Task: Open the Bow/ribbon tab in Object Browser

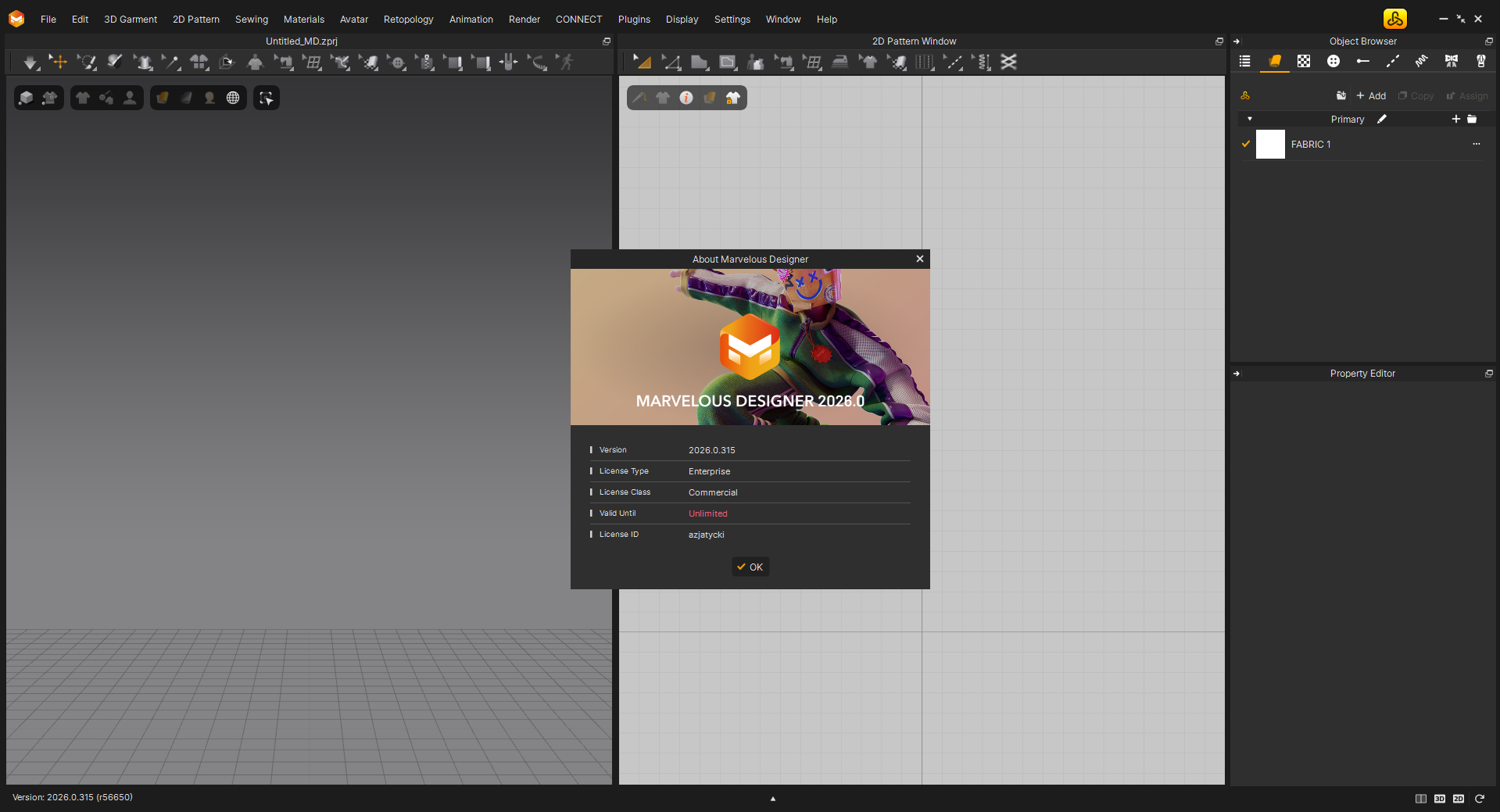Action: coord(1452,61)
